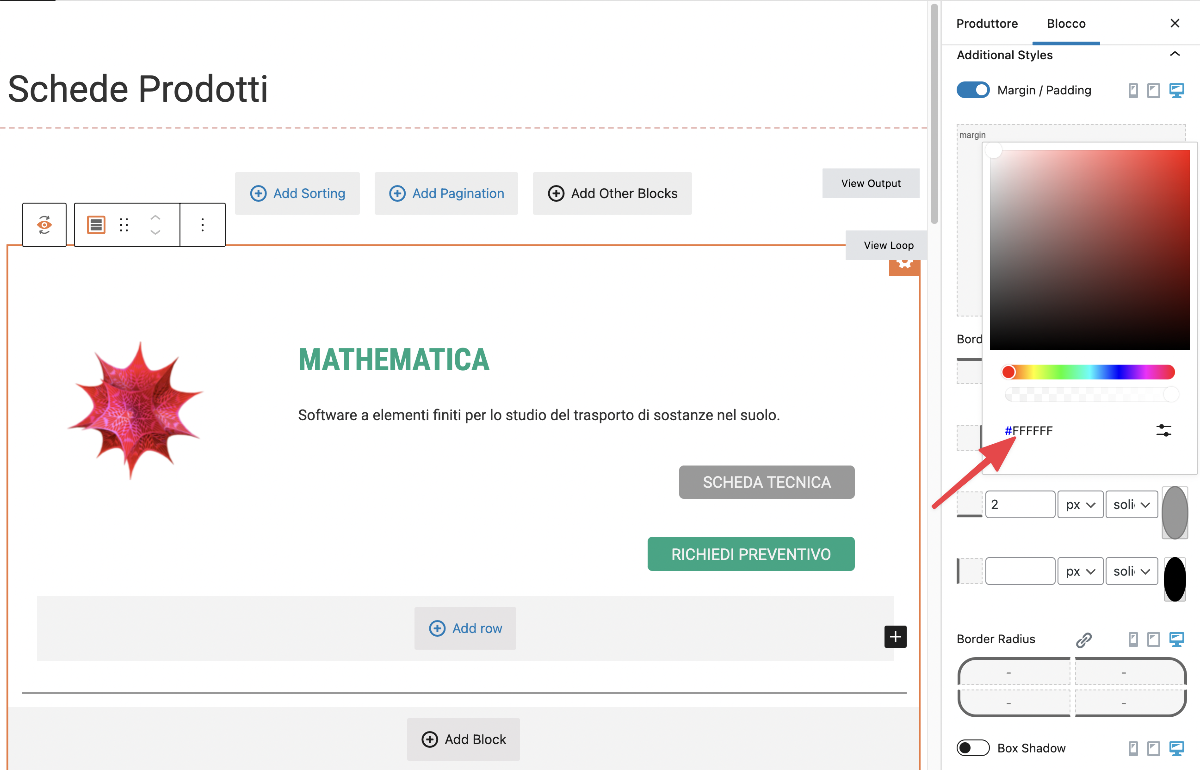Open px unit dropdown next to value 2

[1080, 505]
